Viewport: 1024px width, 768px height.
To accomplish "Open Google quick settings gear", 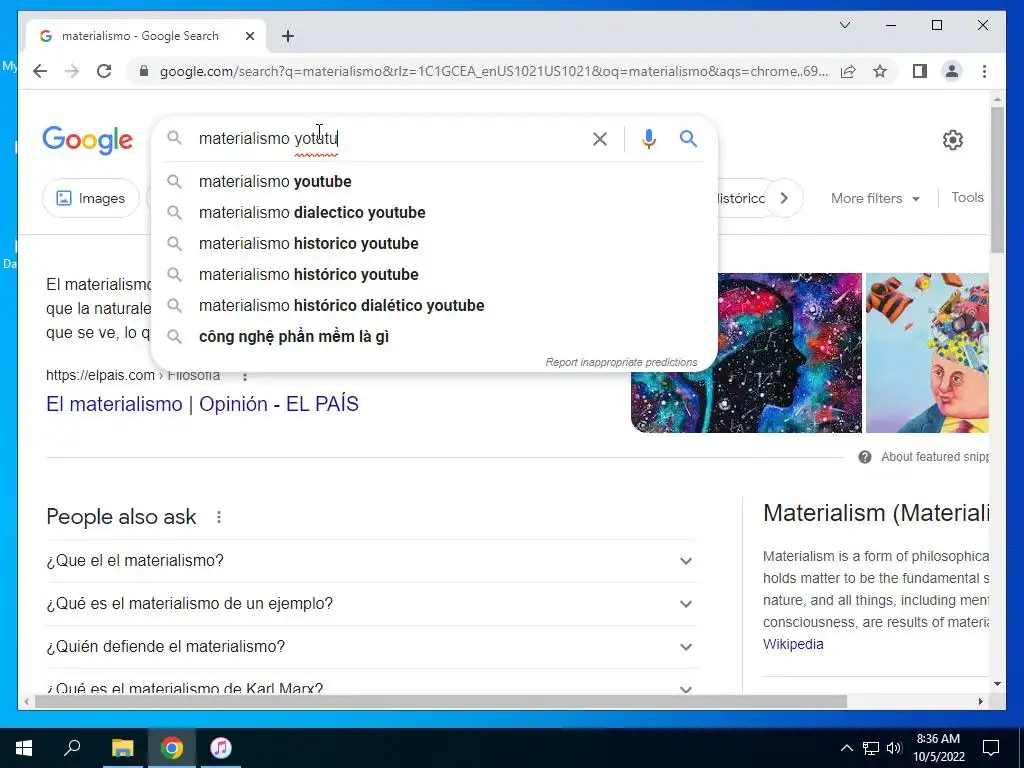I will 953,140.
